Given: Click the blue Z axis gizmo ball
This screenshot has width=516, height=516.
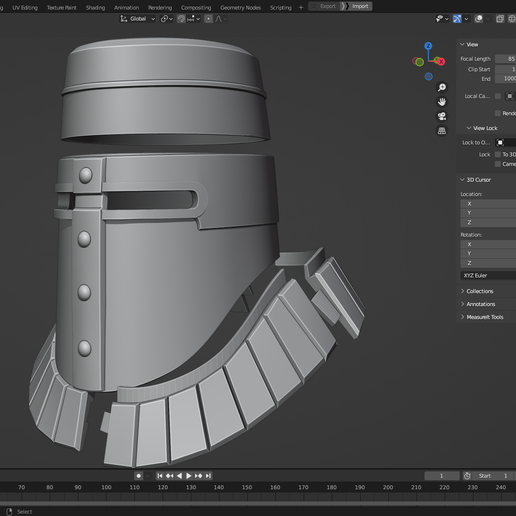Looking at the screenshot, I should (428, 46).
